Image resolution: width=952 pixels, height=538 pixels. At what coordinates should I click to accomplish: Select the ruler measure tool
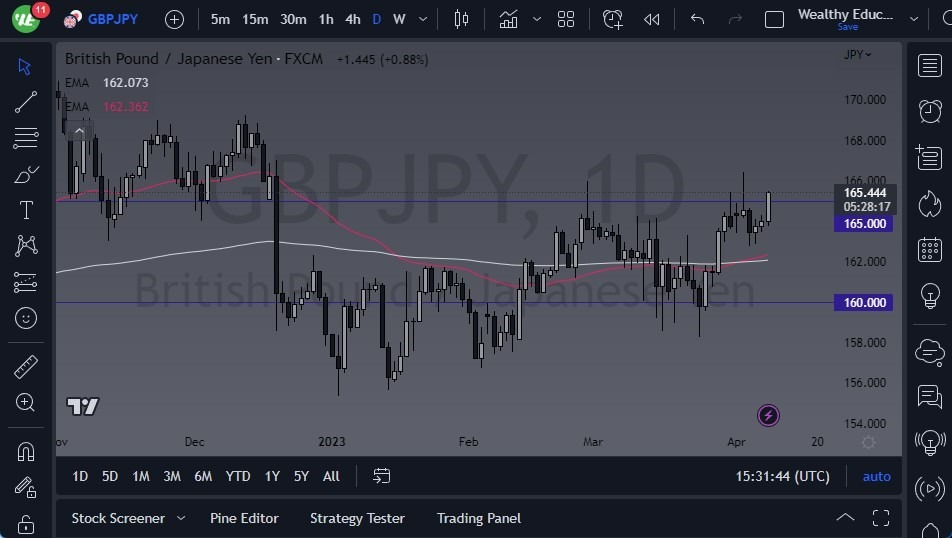point(25,367)
